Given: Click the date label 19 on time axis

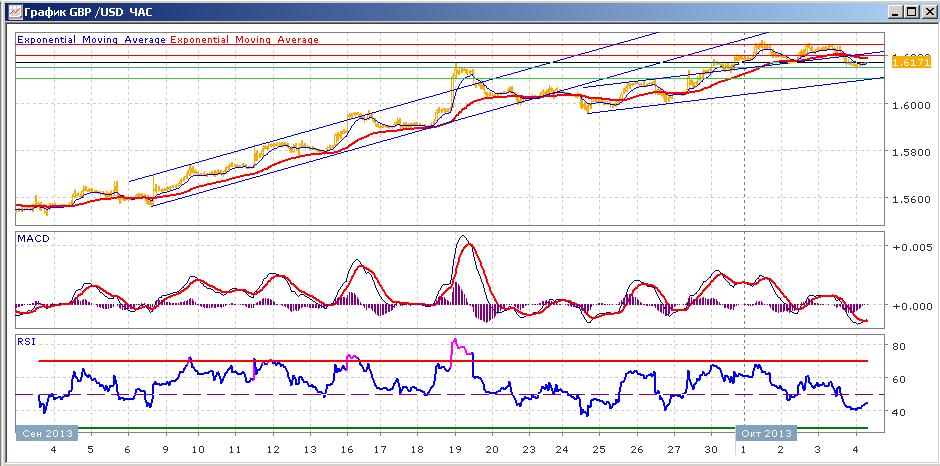Looking at the screenshot, I should [x=454, y=449].
